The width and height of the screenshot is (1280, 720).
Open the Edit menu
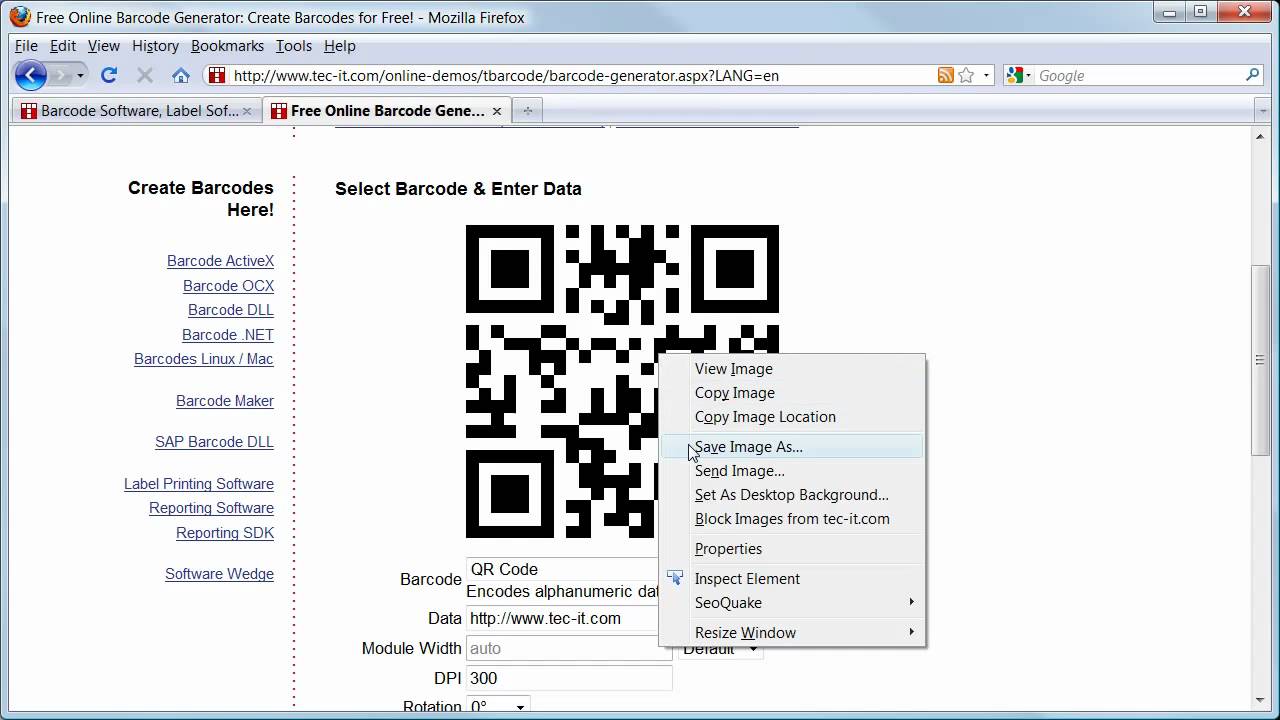click(x=62, y=46)
